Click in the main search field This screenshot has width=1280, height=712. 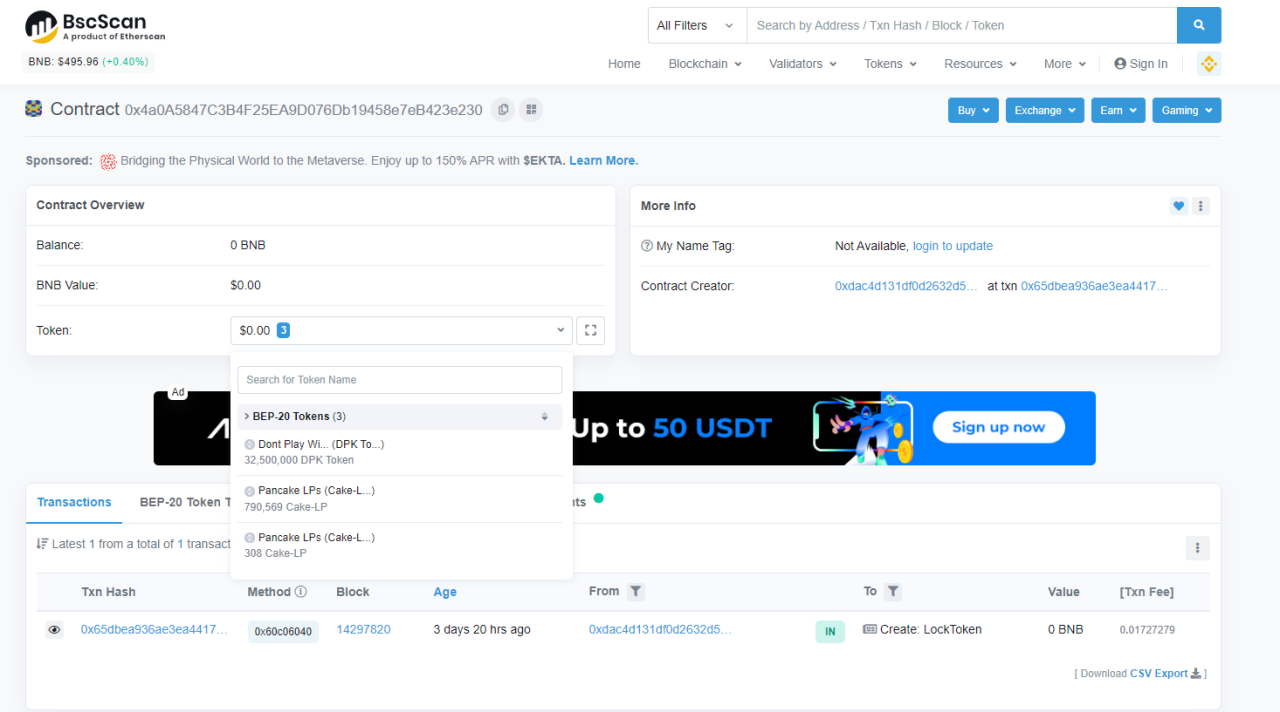961,25
